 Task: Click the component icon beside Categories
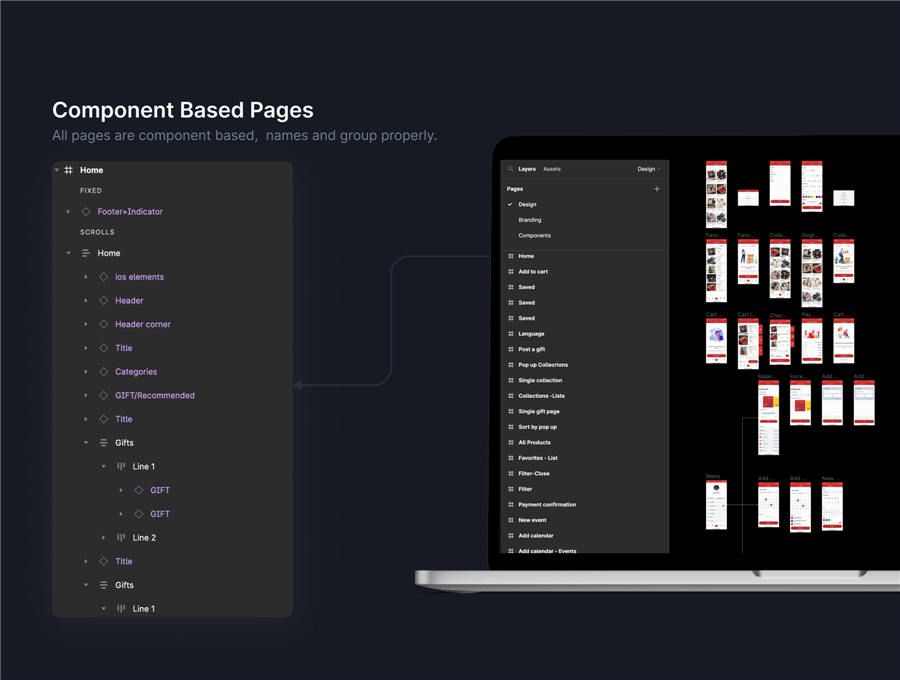click(103, 372)
